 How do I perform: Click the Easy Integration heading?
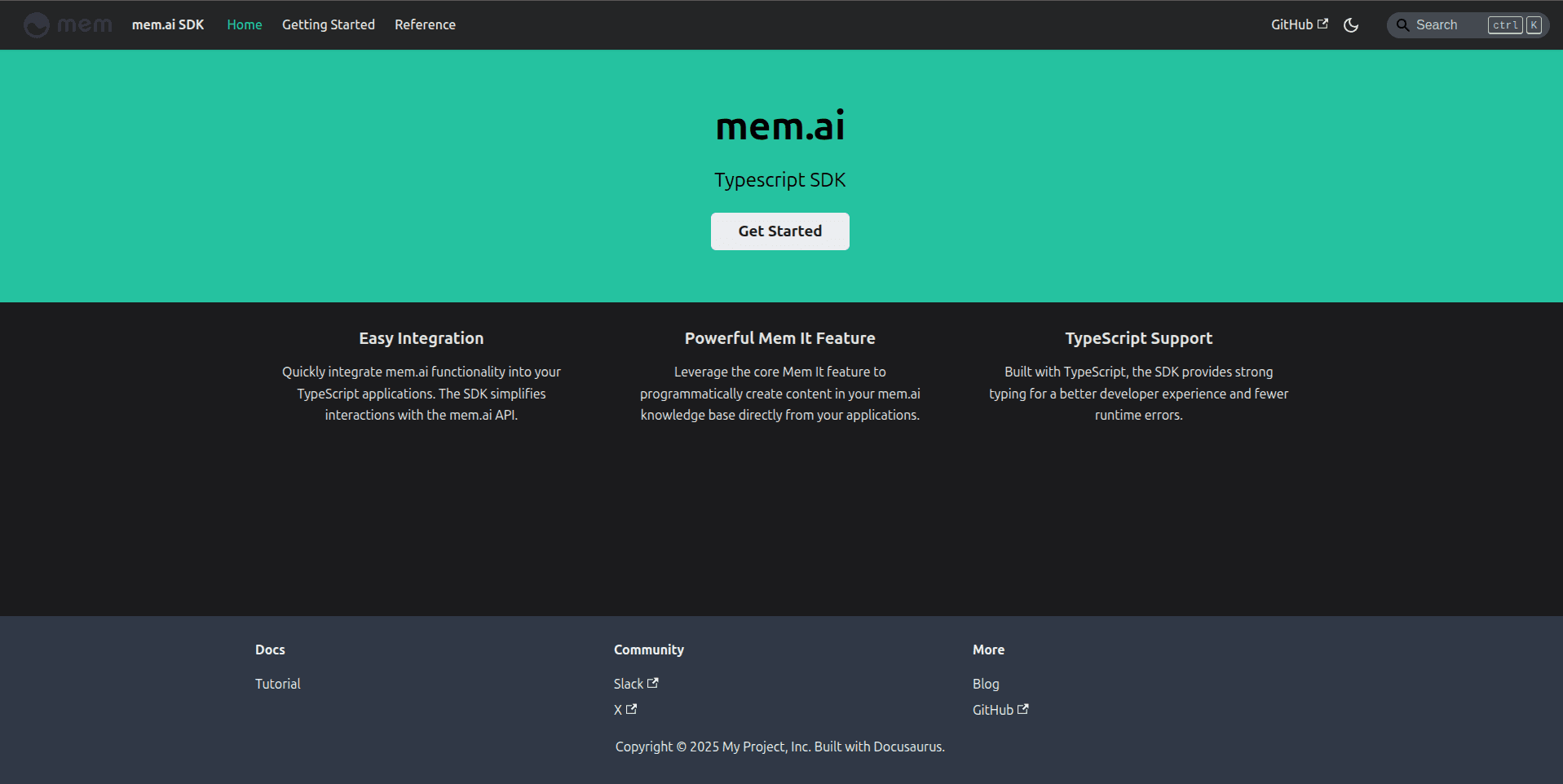pos(422,338)
